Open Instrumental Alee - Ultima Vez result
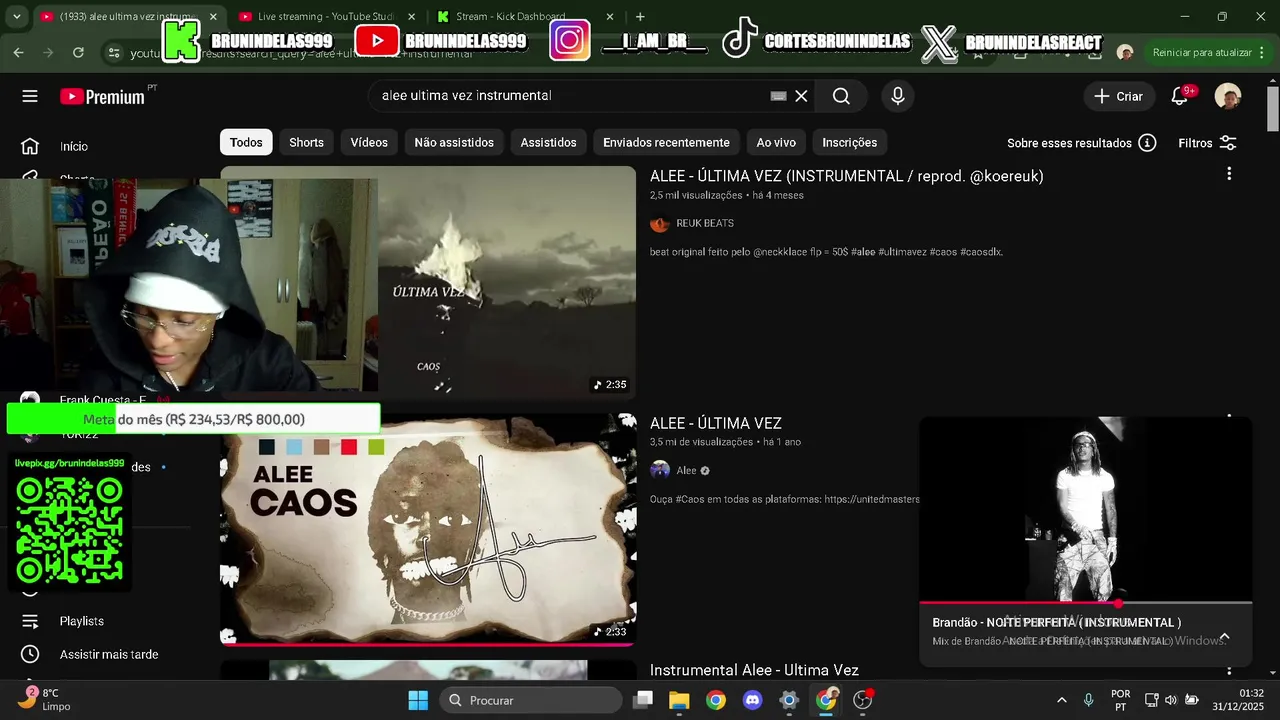 754,670
